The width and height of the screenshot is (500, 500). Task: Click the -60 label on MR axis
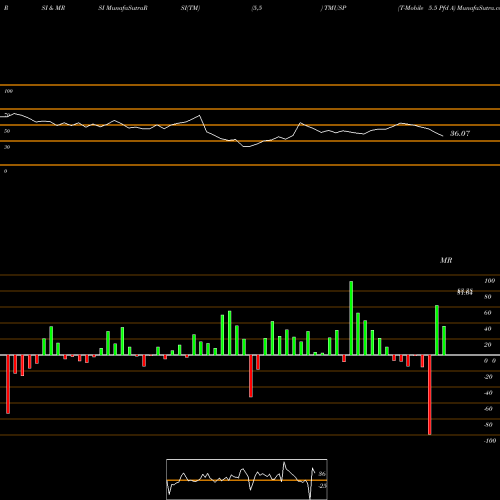click(488, 409)
